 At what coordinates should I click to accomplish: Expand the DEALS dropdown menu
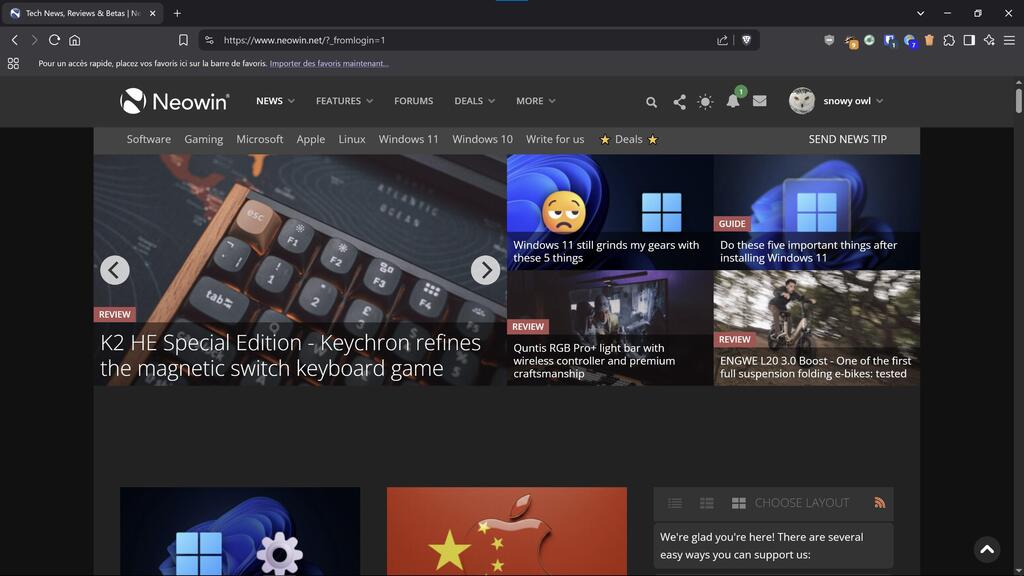click(474, 101)
